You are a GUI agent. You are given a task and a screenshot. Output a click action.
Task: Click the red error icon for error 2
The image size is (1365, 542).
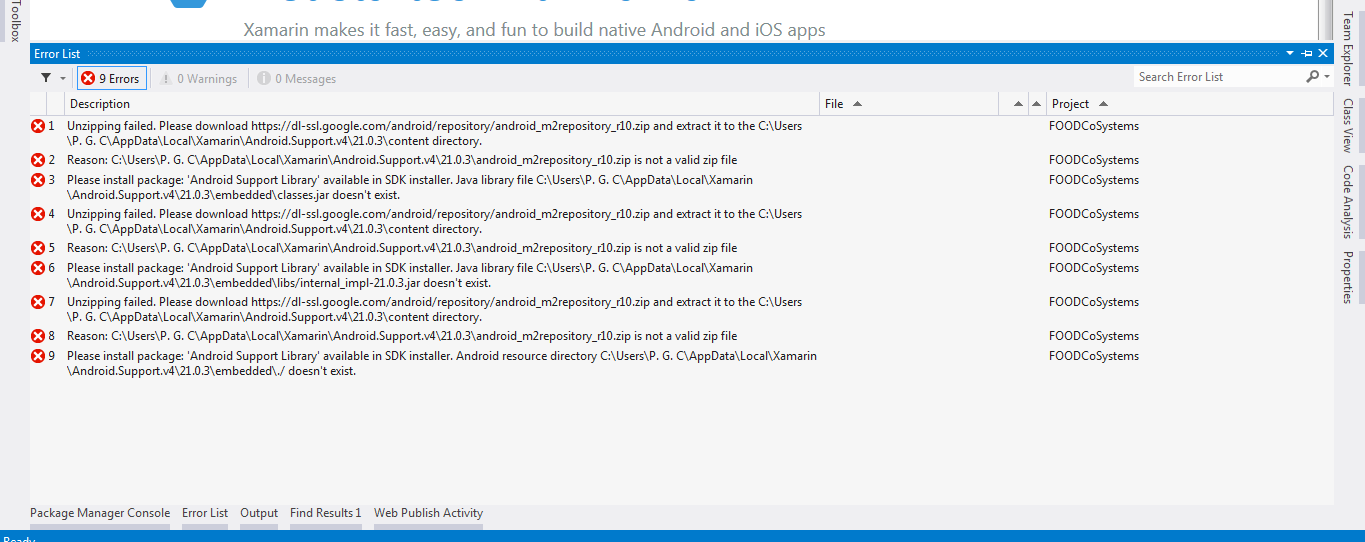38,160
